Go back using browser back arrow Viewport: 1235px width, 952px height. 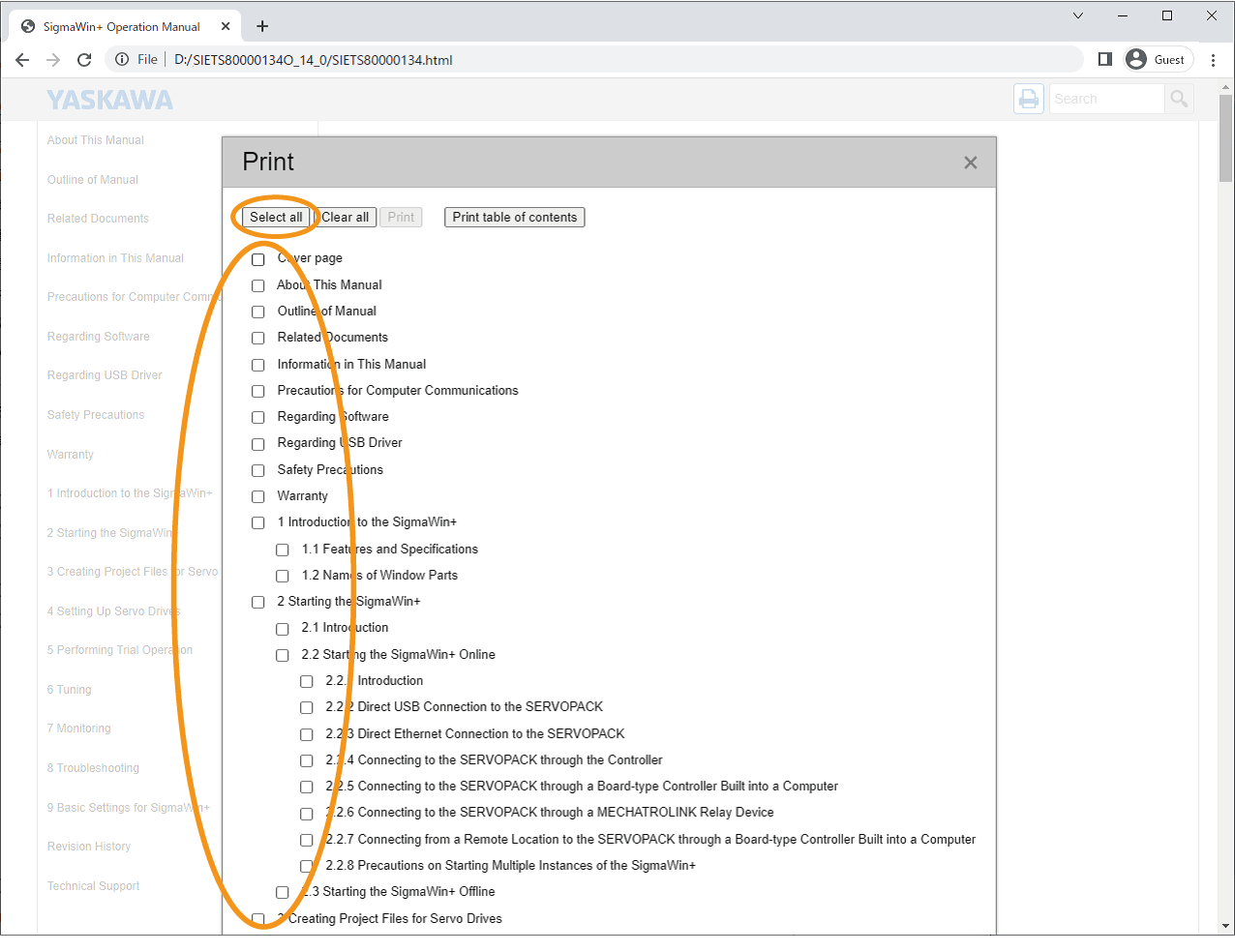tap(22, 60)
